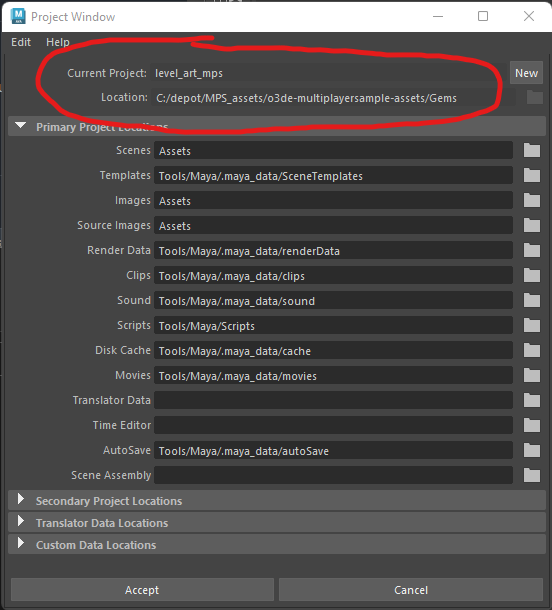
Task: Cancel the Project Window dialog
Action: tap(411, 590)
